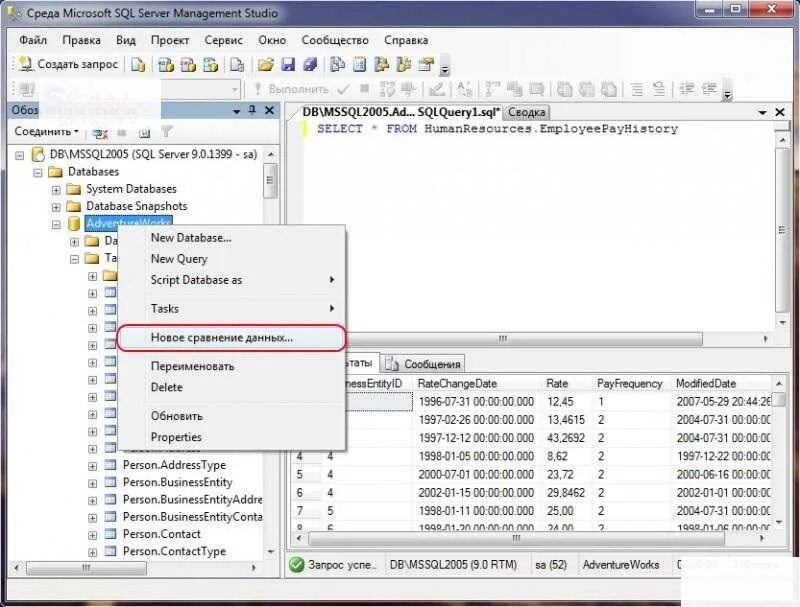This screenshot has height=607, width=800.
Task: Click the Rate column header
Action: [566, 384]
